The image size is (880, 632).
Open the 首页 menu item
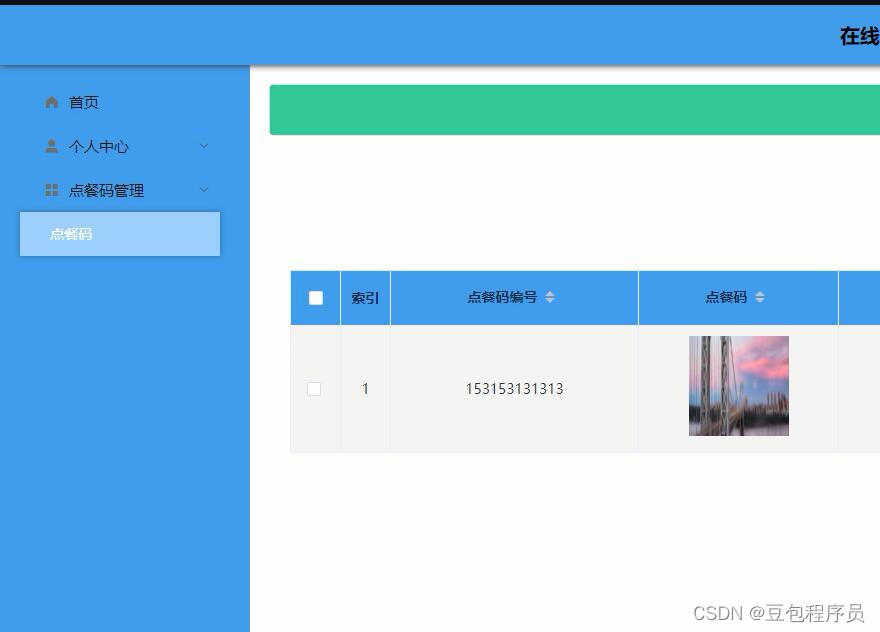(x=81, y=101)
